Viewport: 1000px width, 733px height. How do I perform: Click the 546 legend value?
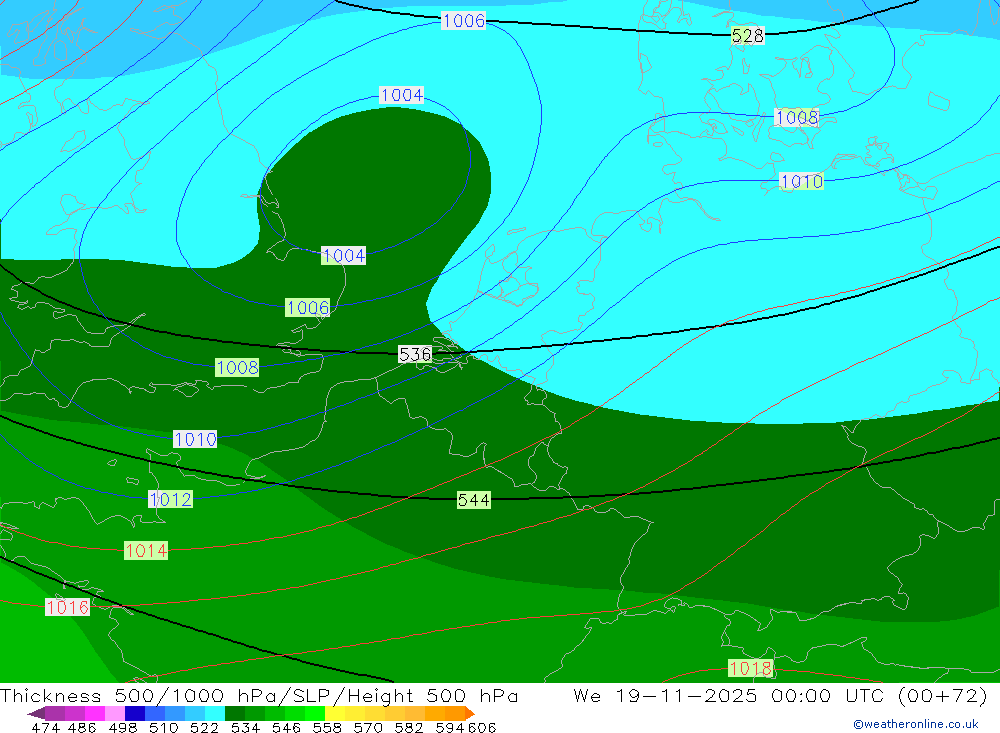coord(286,727)
